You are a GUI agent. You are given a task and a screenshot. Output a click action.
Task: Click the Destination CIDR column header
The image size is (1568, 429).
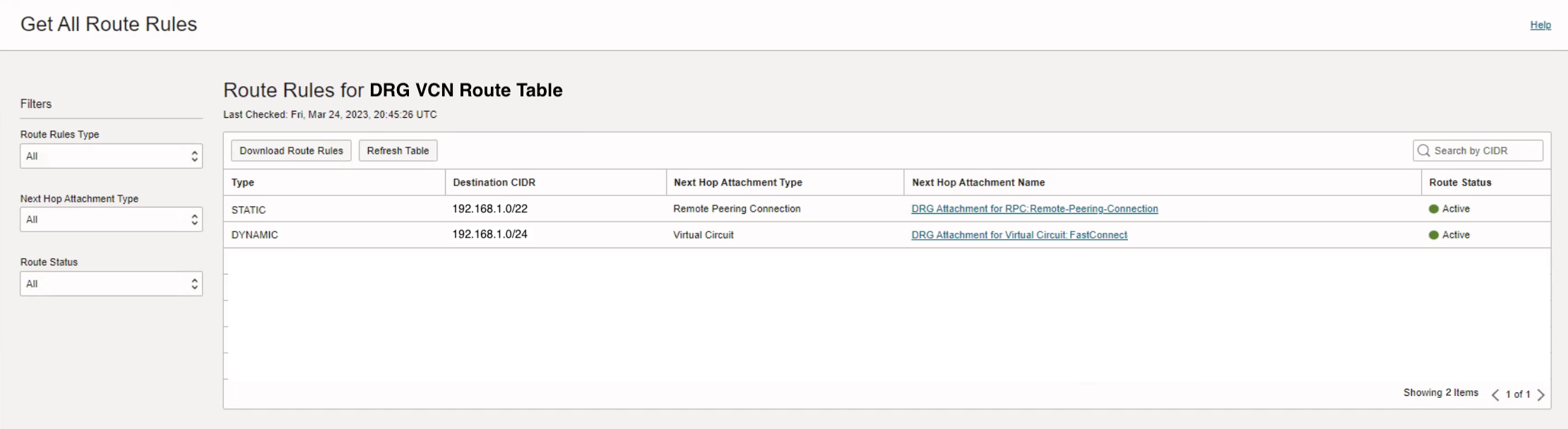[493, 182]
